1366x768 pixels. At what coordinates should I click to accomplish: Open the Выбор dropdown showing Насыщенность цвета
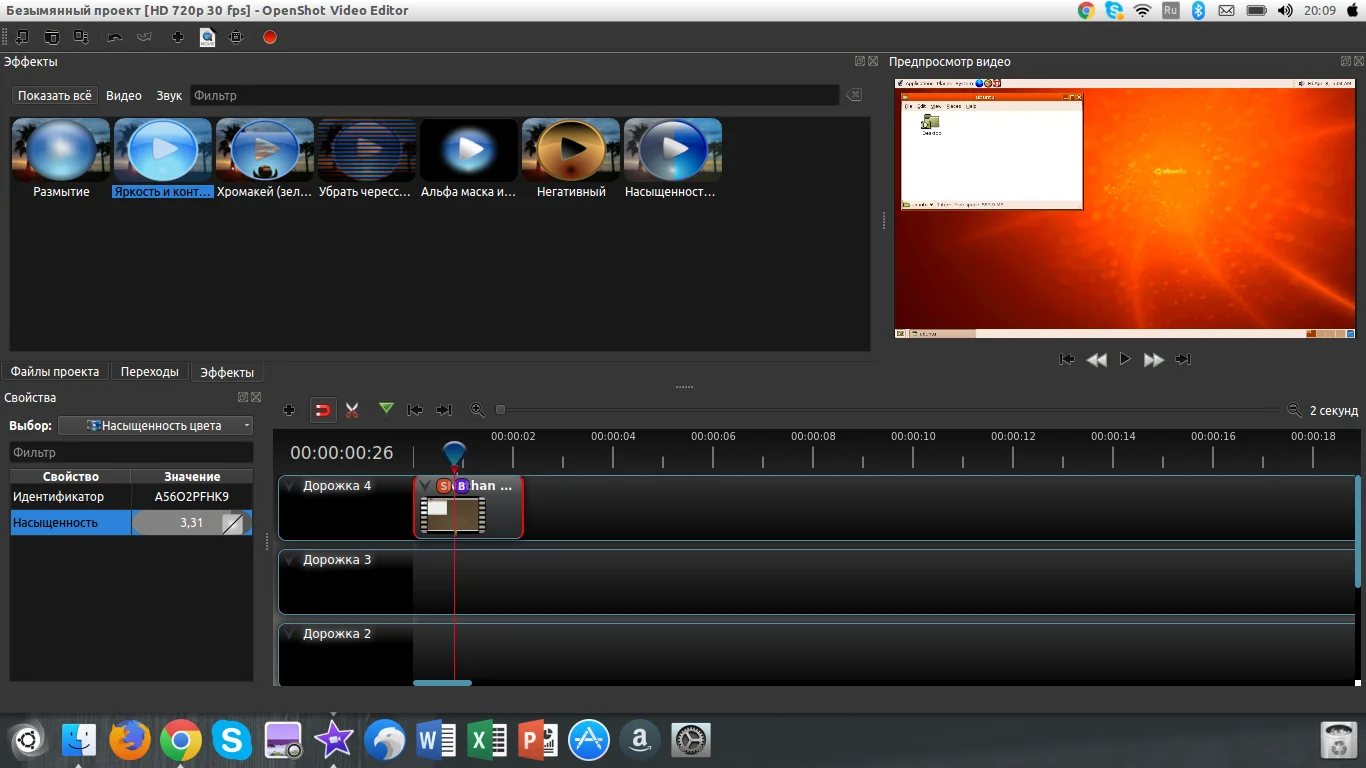[x=156, y=426]
